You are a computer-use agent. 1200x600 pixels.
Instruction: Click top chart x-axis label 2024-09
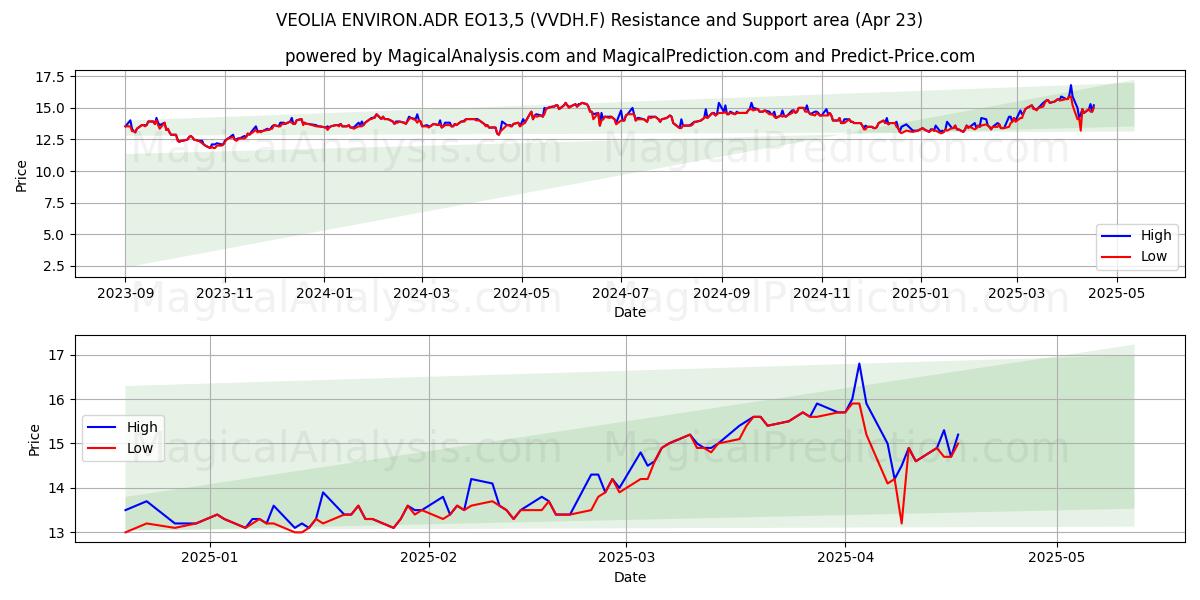[x=721, y=294]
